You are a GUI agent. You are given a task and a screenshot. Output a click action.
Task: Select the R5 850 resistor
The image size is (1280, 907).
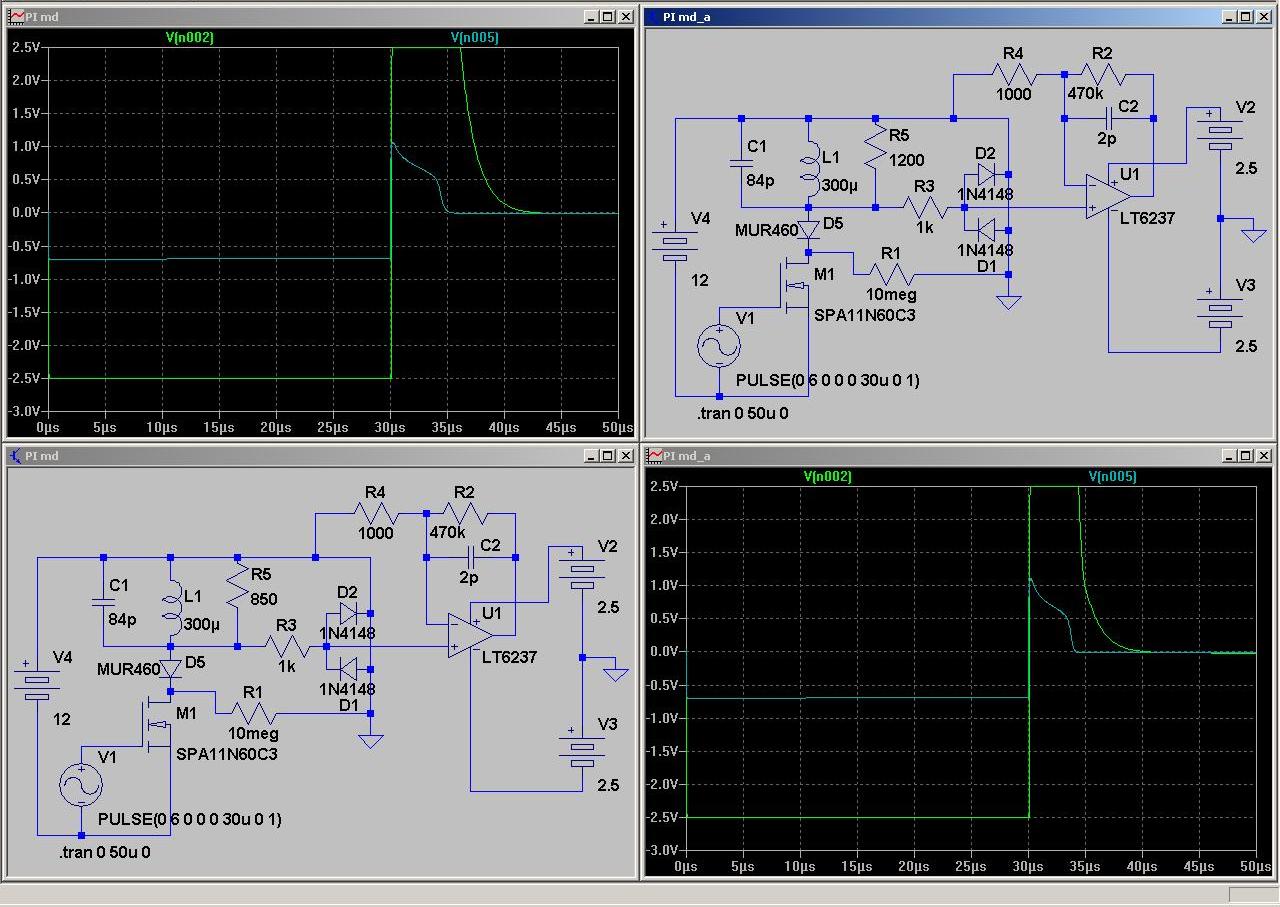(x=237, y=586)
